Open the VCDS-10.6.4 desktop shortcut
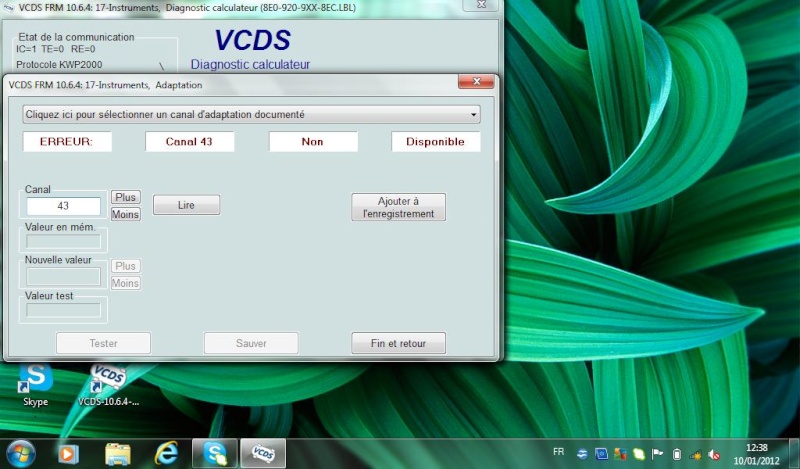The height and width of the screenshot is (469, 800). pos(108,385)
